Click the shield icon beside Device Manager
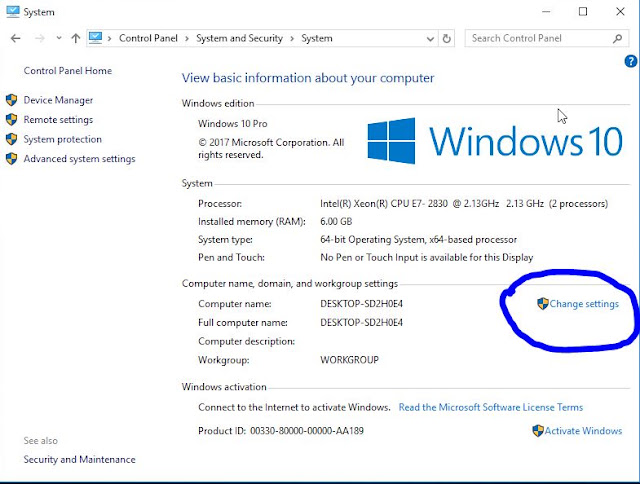 tap(12, 100)
